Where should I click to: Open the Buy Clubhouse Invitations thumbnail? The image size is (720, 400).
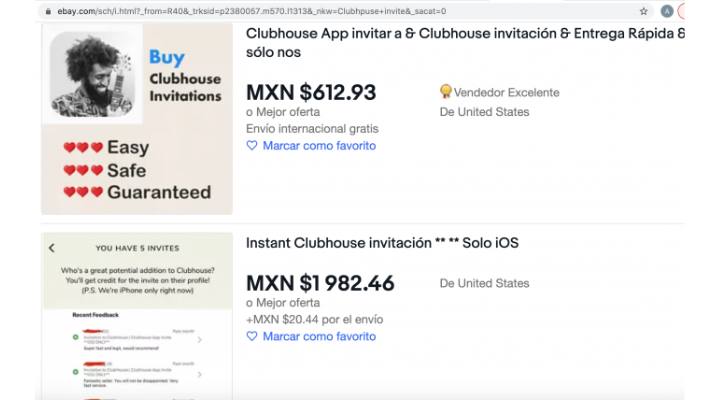pyautogui.click(x=137, y=120)
